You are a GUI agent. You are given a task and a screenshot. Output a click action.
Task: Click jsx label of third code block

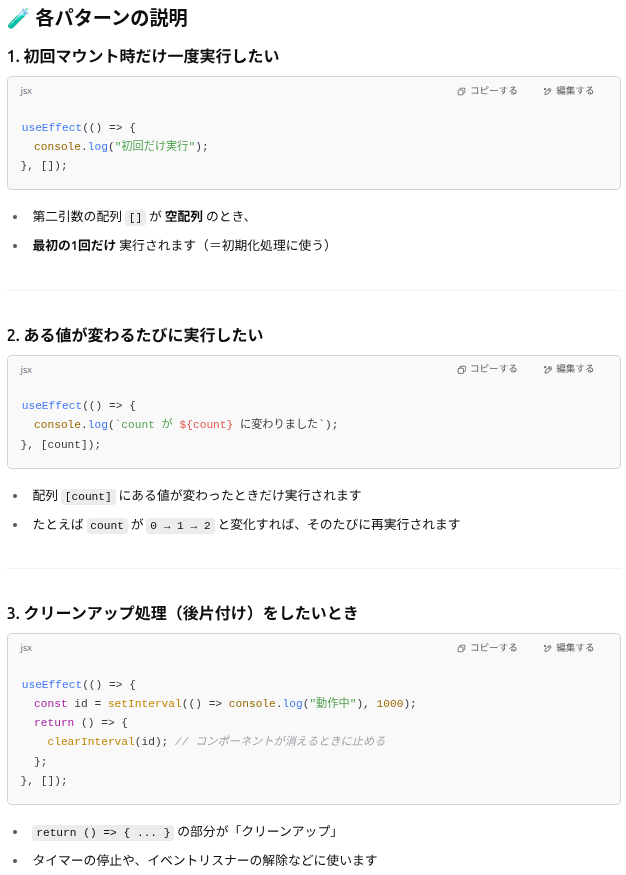[26, 647]
